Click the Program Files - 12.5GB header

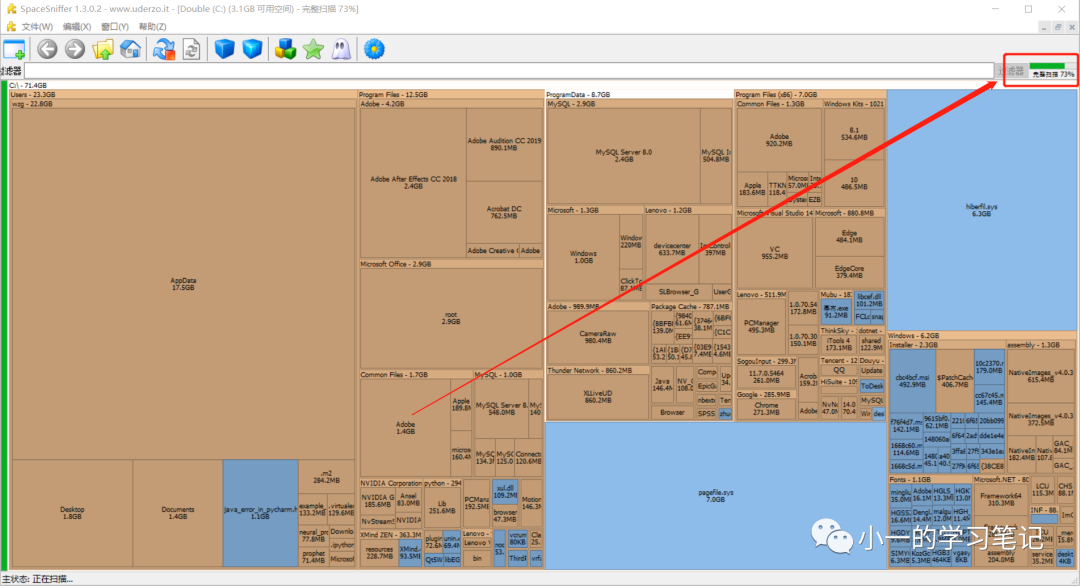pos(451,94)
